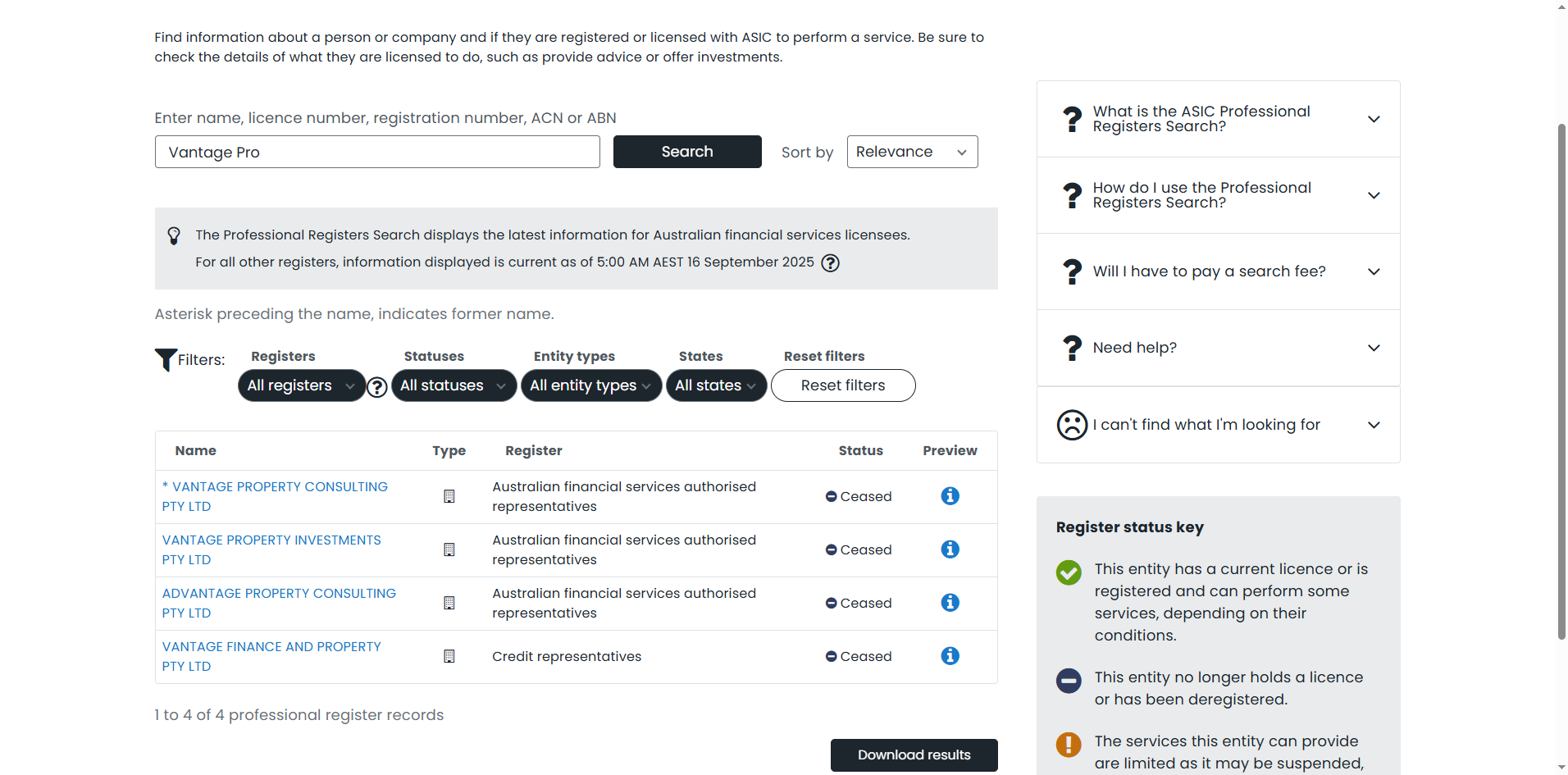1568x775 pixels.
Task: Open the Sort by Relevance dropdown
Action: click(x=912, y=152)
